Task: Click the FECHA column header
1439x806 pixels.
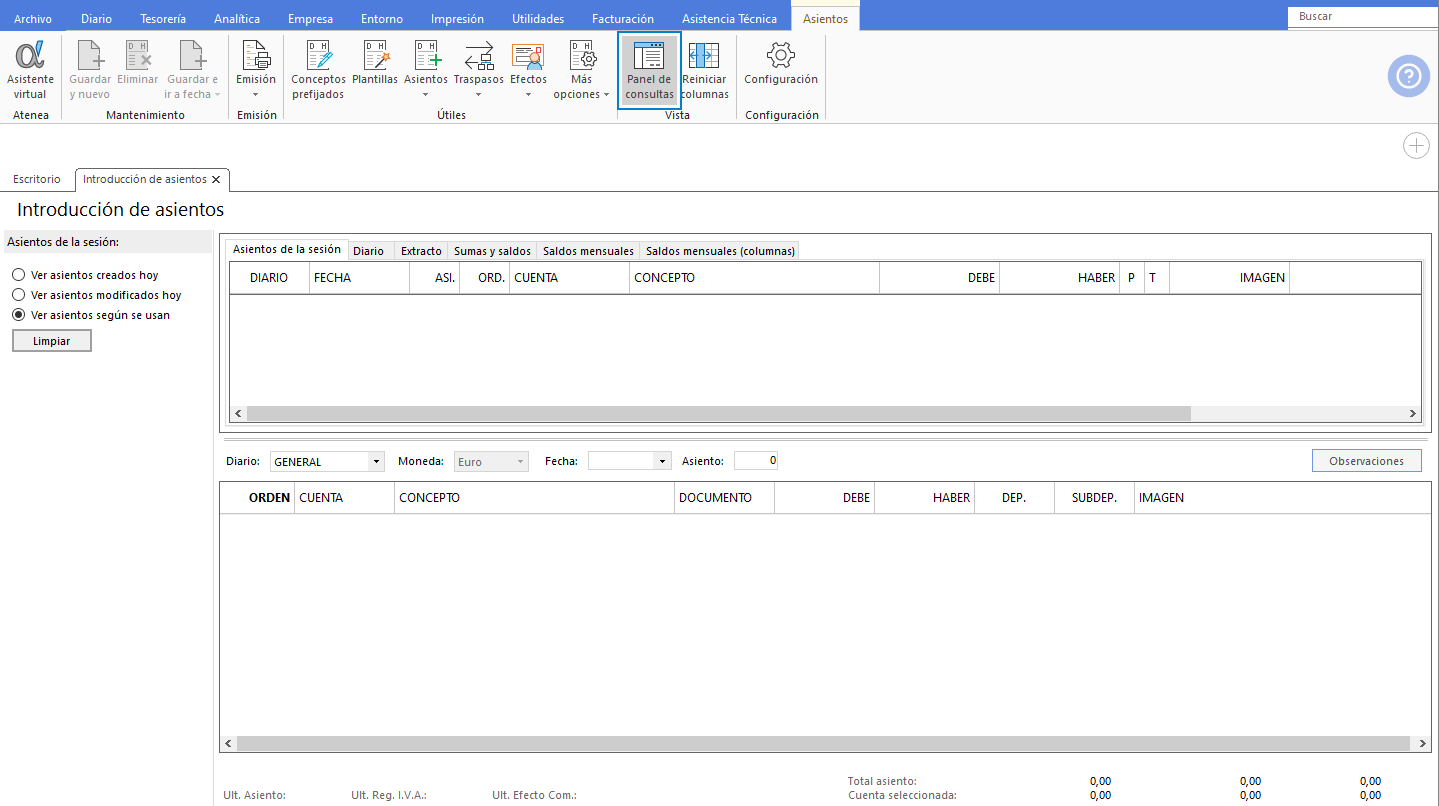Action: tap(359, 278)
